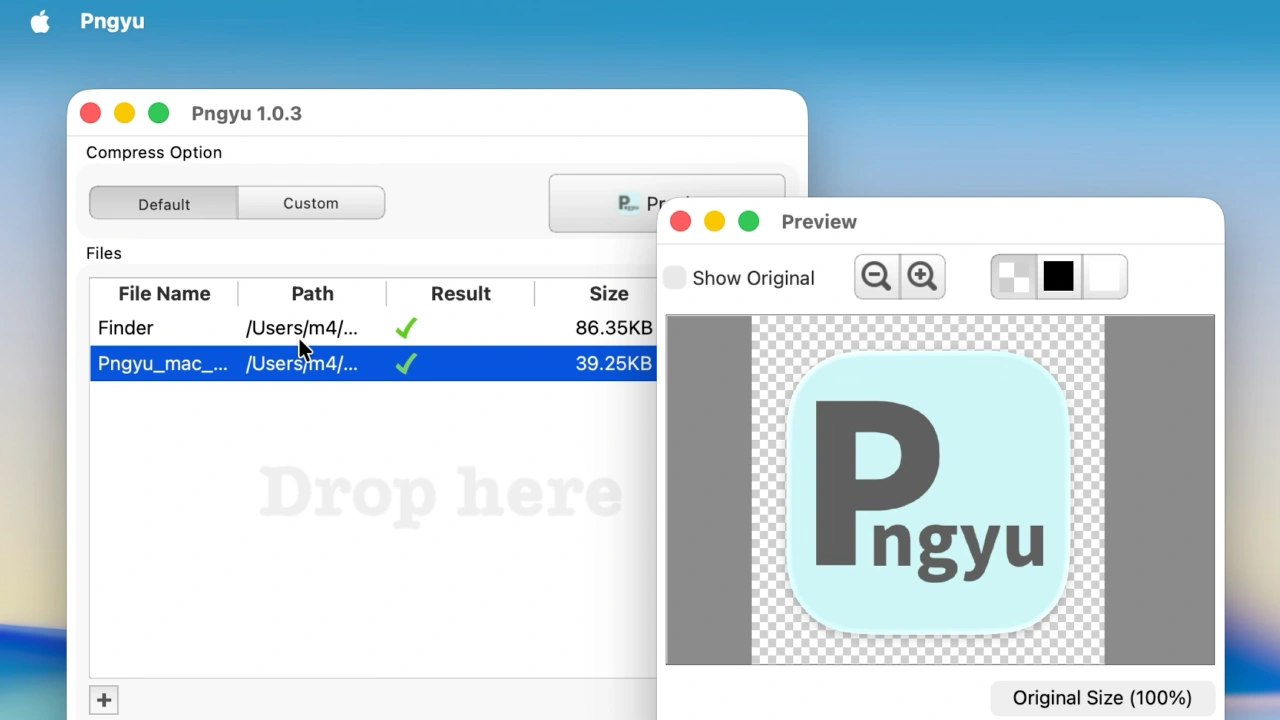Sort by Size column header

click(x=608, y=294)
